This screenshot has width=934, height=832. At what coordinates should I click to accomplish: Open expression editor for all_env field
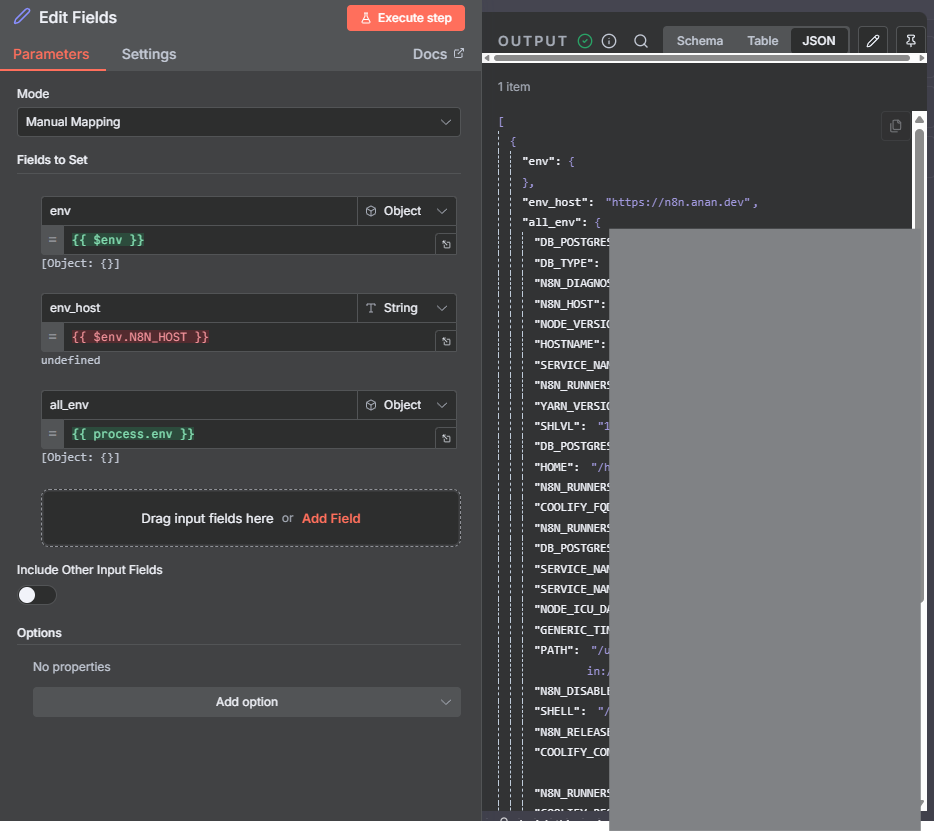pos(446,438)
